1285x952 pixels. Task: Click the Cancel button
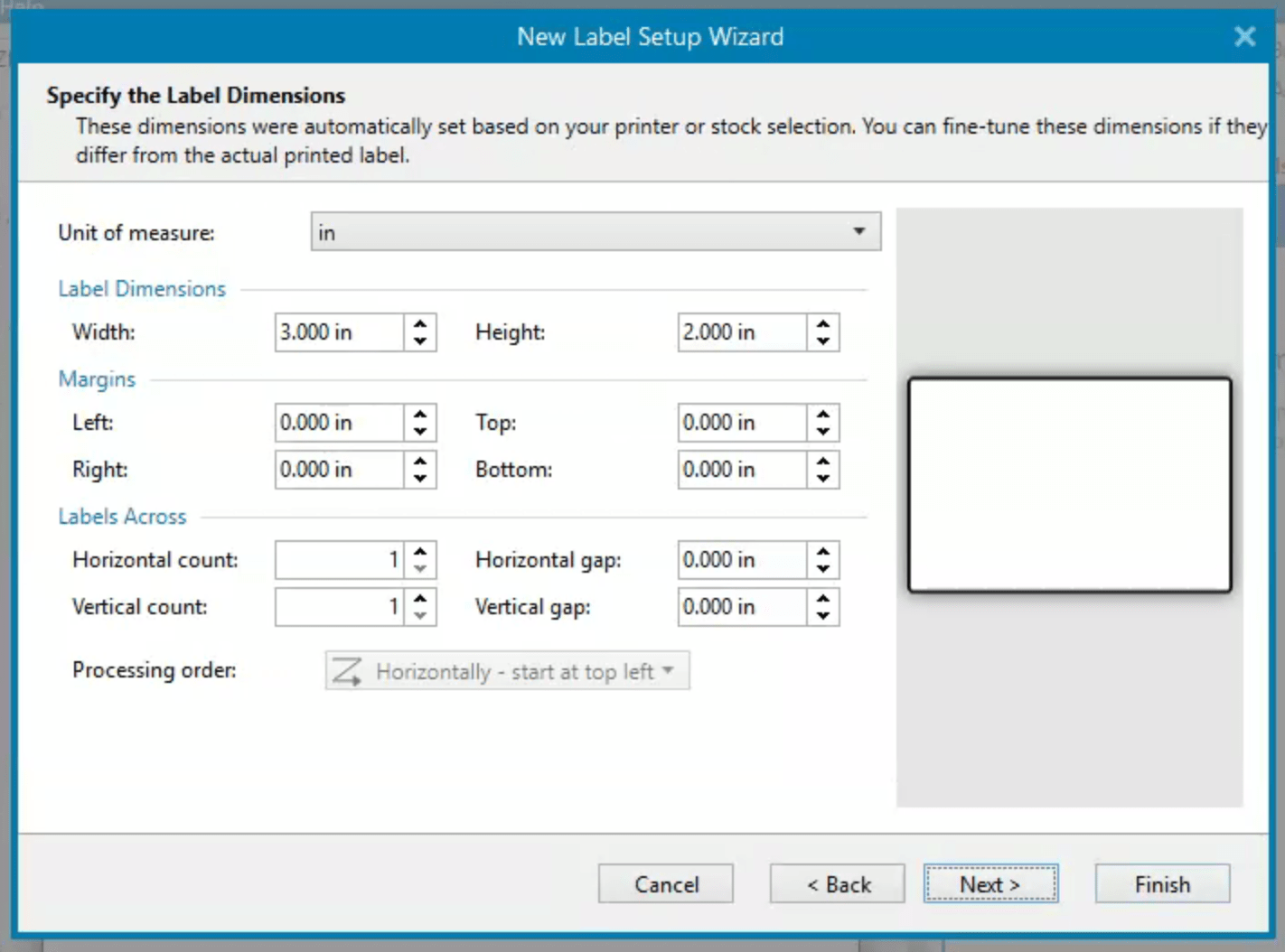coord(665,884)
